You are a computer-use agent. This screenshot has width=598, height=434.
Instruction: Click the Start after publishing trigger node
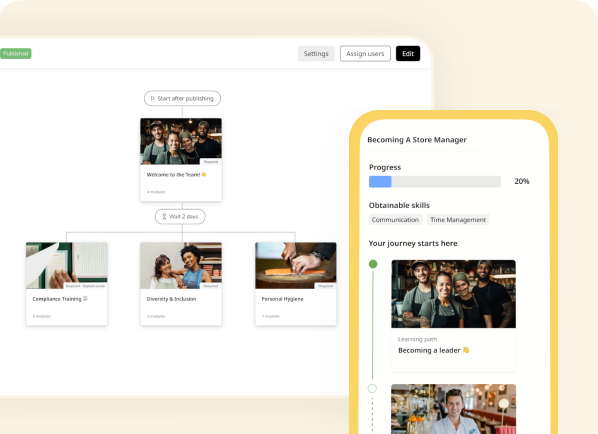point(182,98)
